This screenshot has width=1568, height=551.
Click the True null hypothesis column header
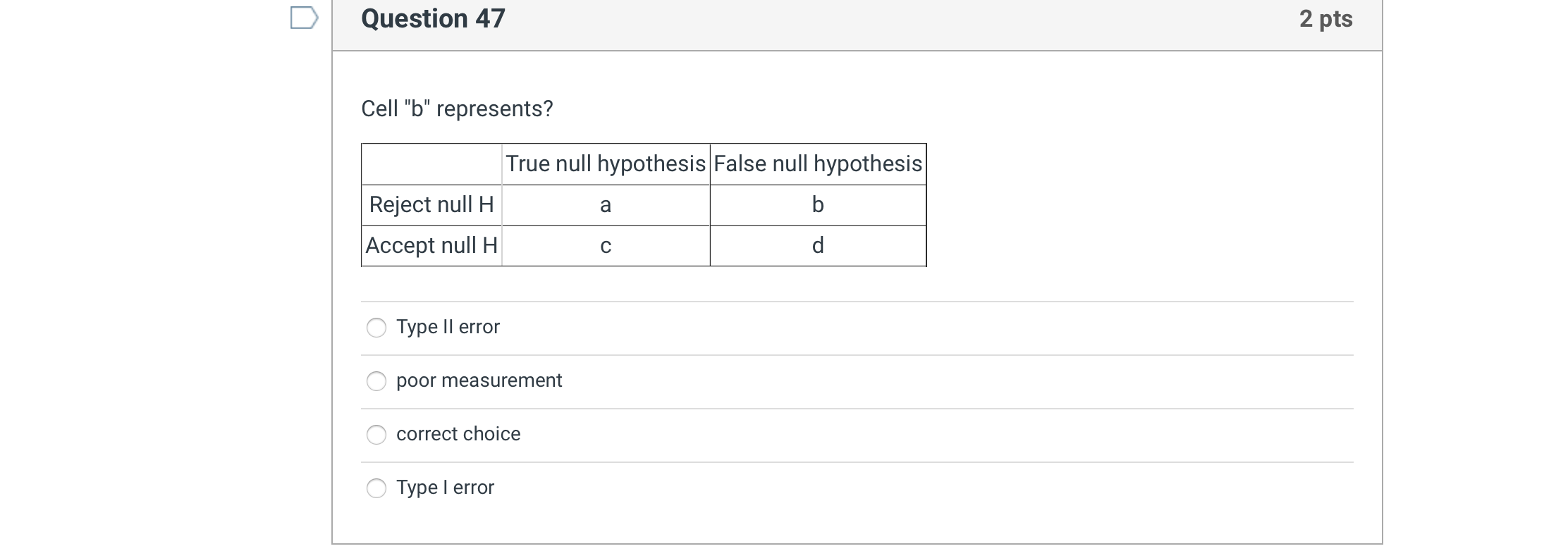(x=605, y=164)
